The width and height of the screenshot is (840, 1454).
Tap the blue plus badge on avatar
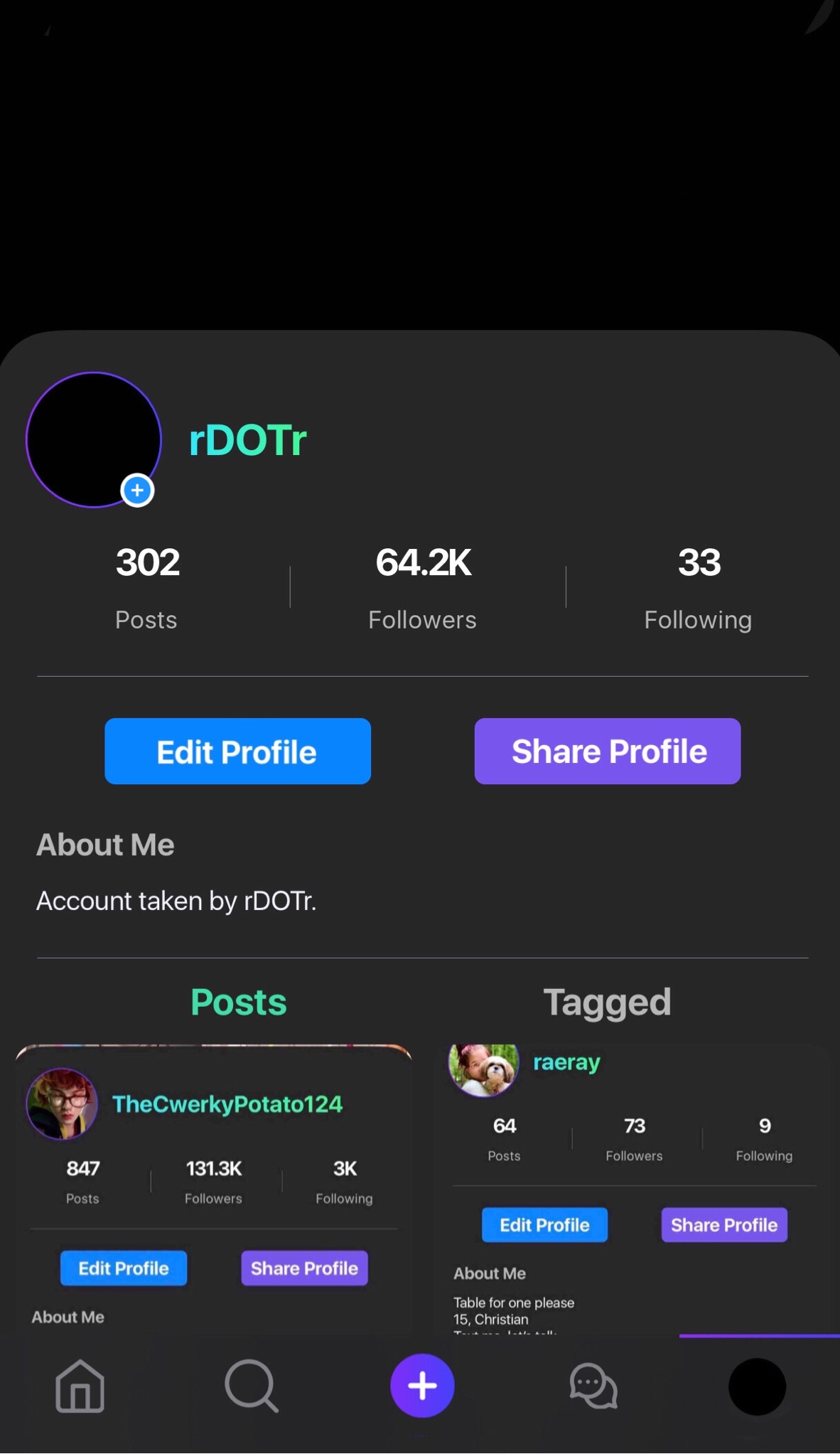pos(138,491)
